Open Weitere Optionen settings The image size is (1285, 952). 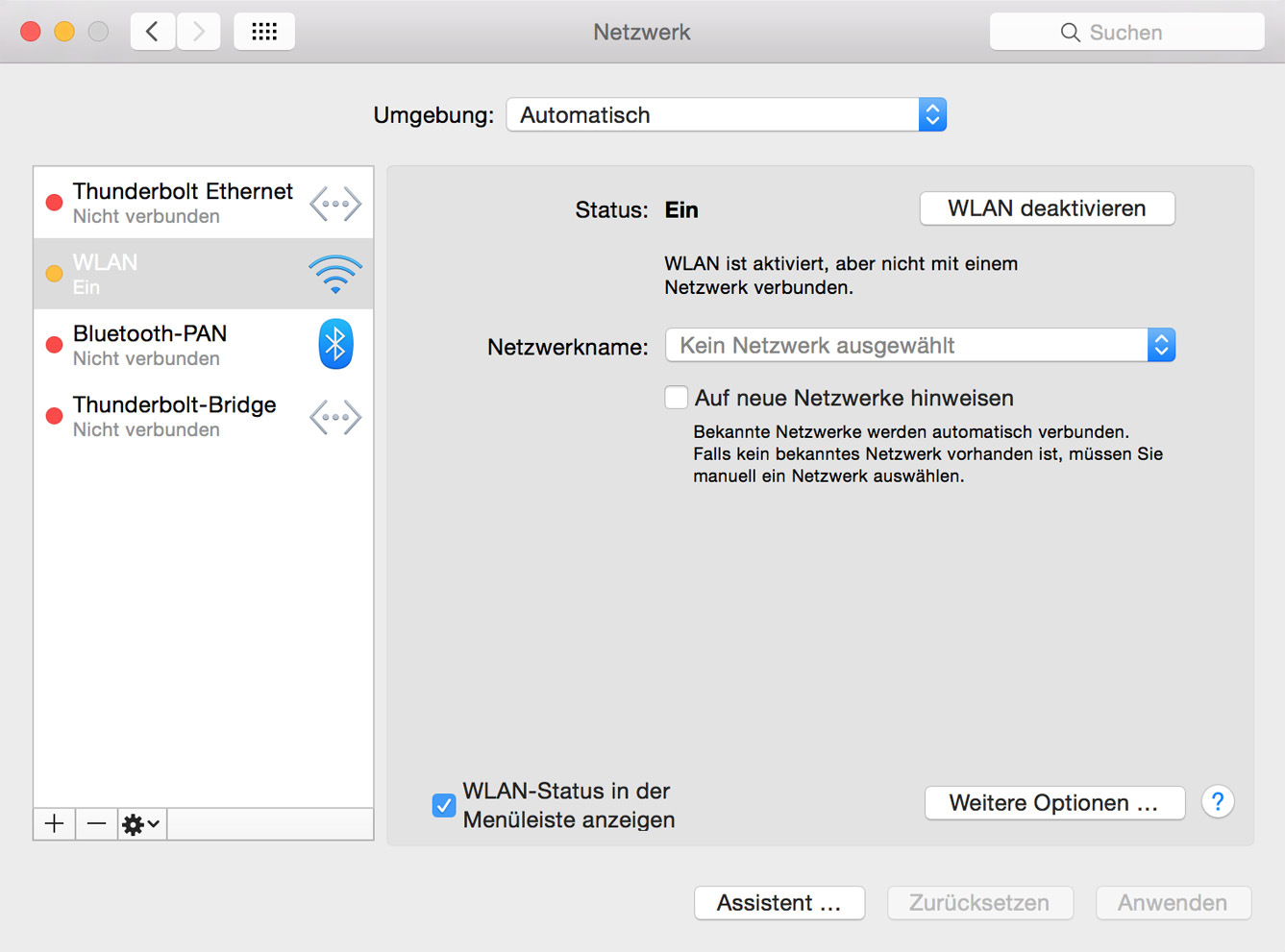[1053, 803]
